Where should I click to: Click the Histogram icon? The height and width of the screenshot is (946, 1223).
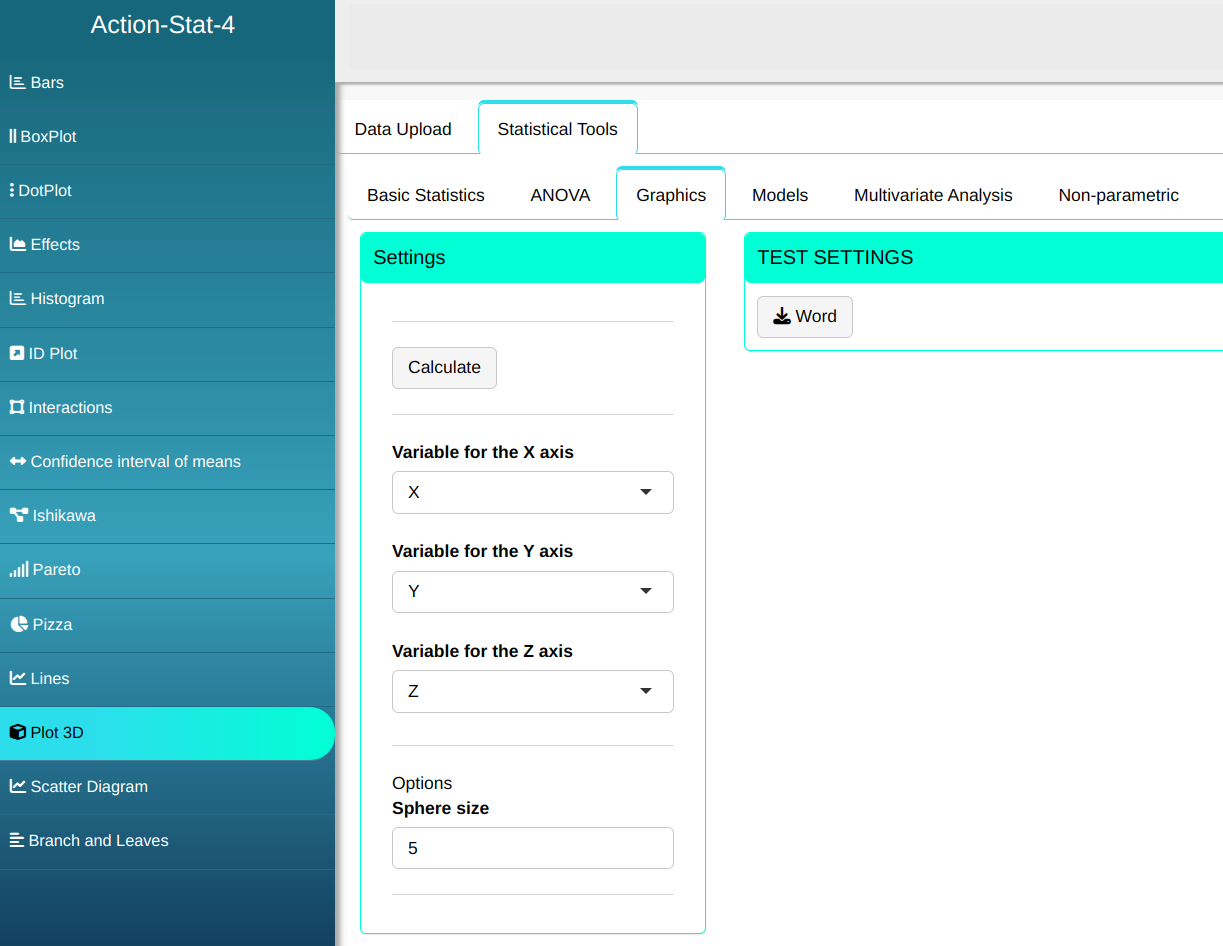[x=18, y=299]
